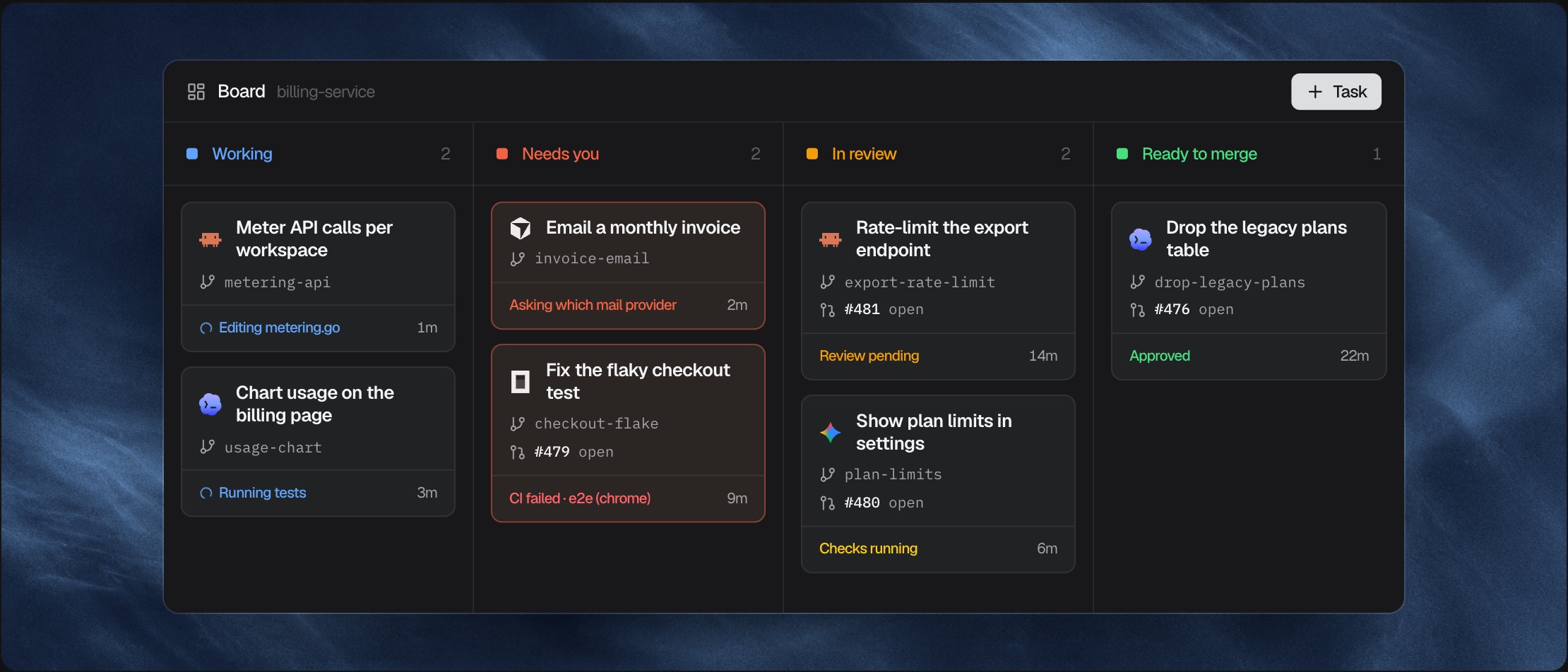Click the purple terminal icon on Chart usage card
The width and height of the screenshot is (1568, 672).
[210, 404]
